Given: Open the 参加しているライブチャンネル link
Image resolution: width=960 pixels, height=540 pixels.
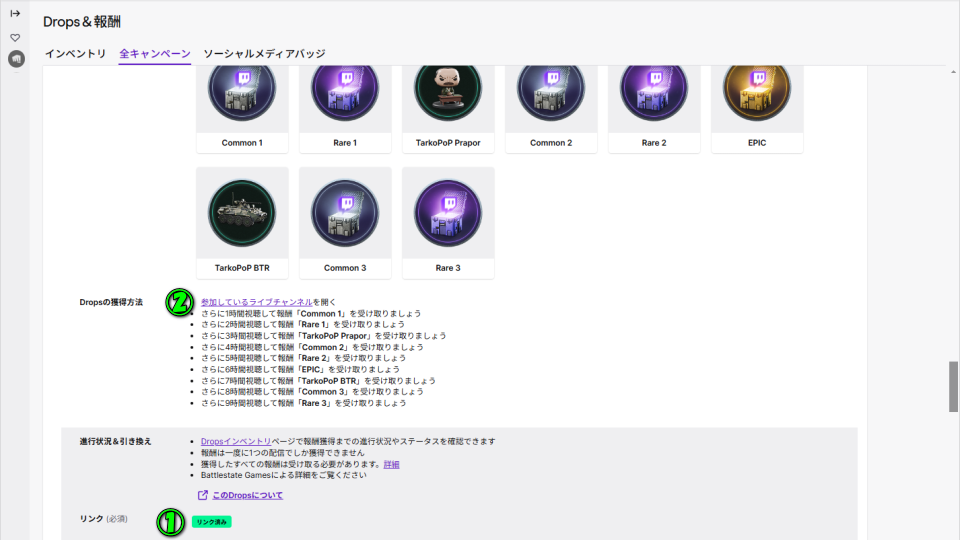Looking at the screenshot, I should [257, 302].
